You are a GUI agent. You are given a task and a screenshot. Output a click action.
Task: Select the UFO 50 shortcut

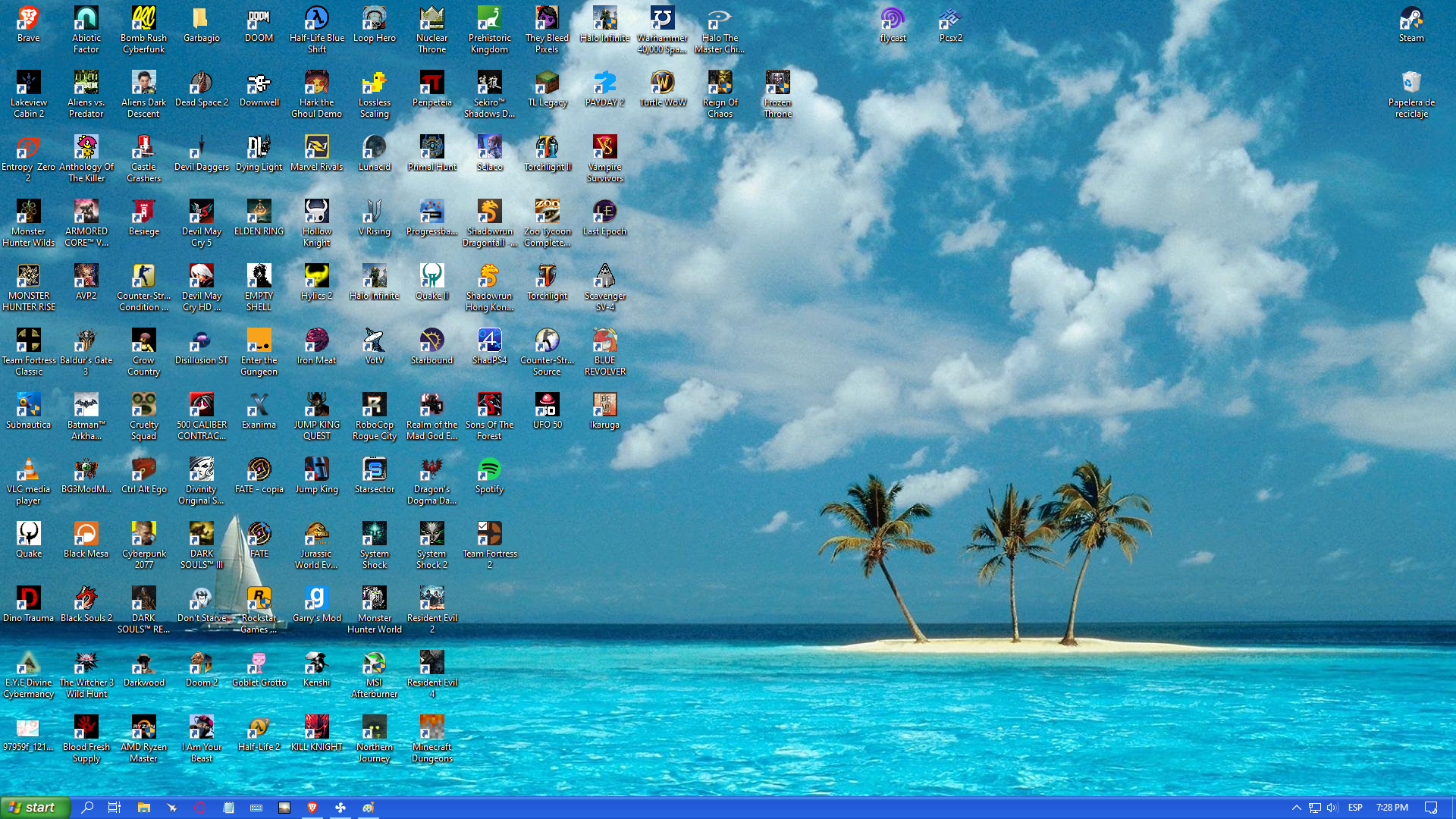click(548, 411)
